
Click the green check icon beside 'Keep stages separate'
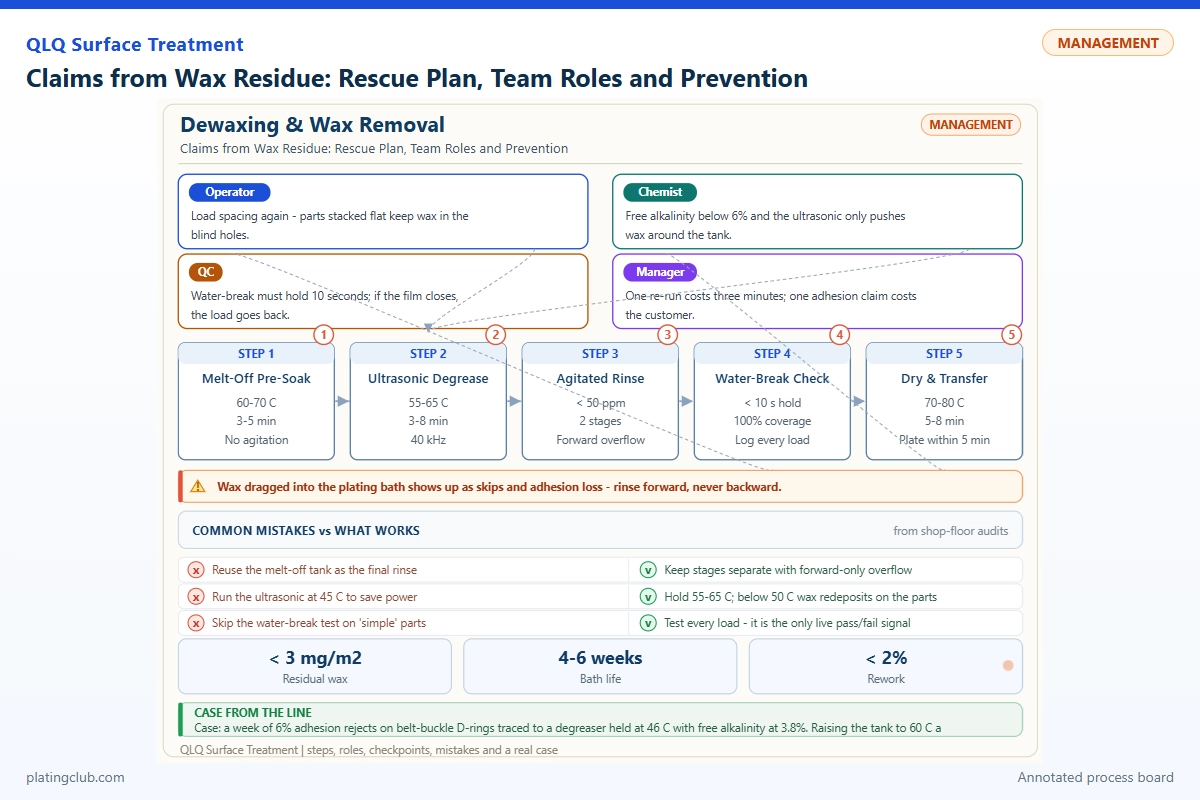pos(648,570)
